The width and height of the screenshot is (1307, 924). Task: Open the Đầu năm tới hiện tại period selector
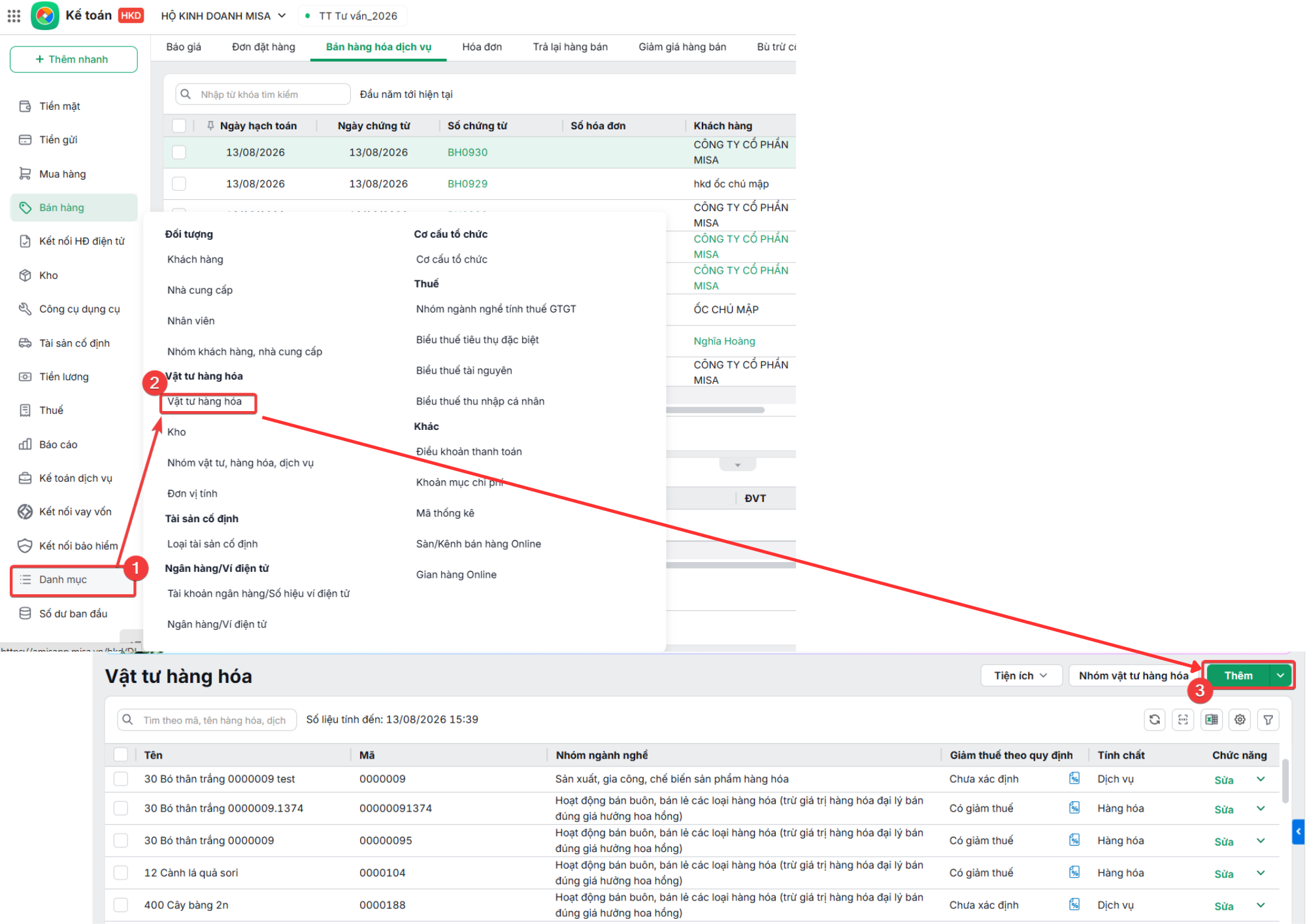click(x=406, y=94)
